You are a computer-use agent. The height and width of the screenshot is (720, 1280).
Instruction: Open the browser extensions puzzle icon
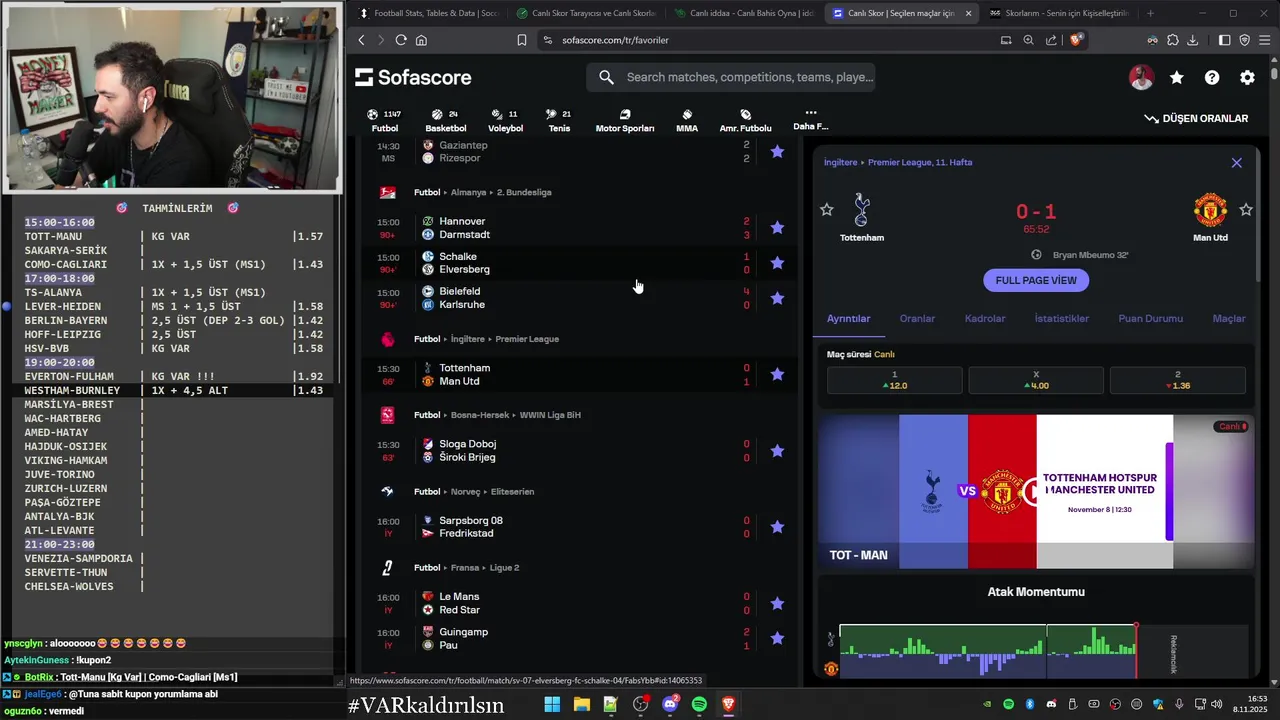pos(1172,40)
